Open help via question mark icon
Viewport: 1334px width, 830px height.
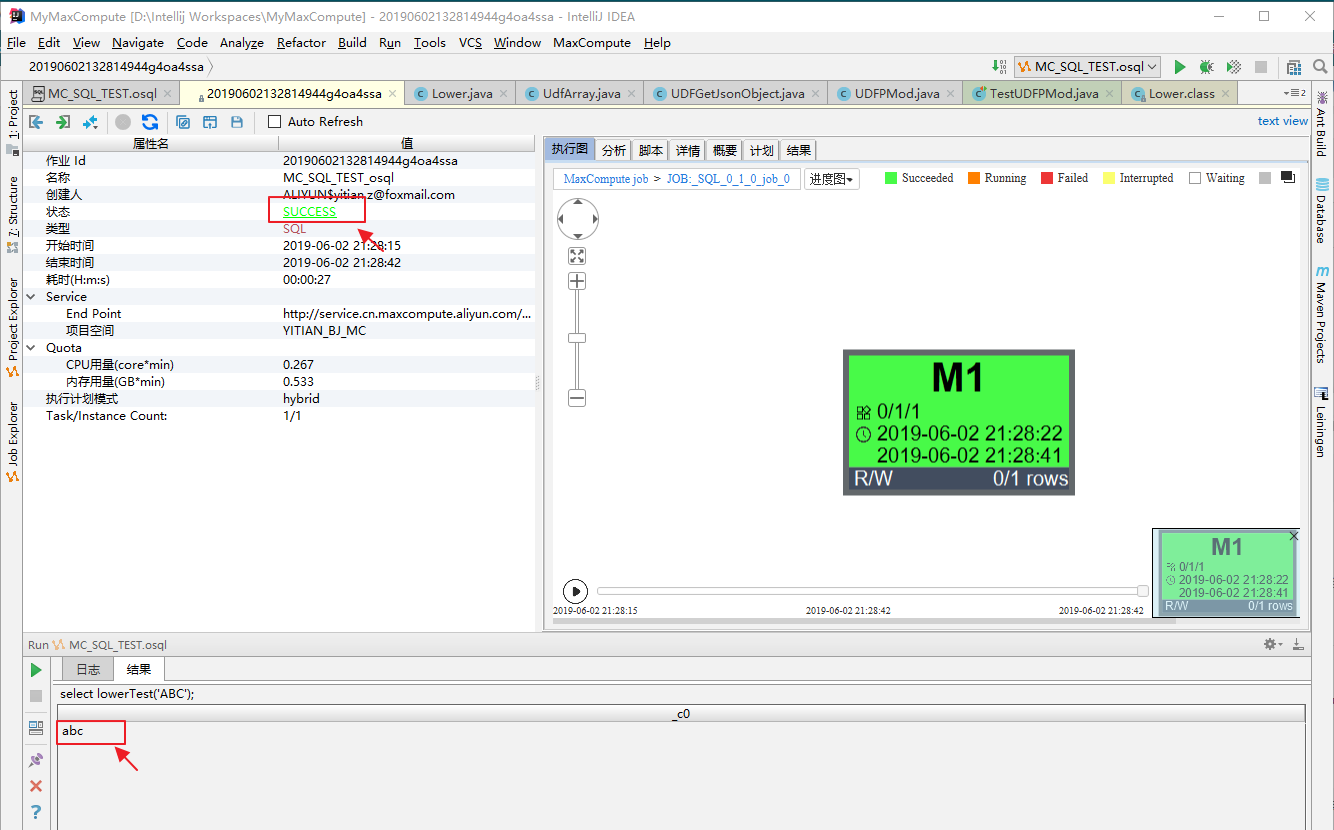pyautogui.click(x=36, y=812)
